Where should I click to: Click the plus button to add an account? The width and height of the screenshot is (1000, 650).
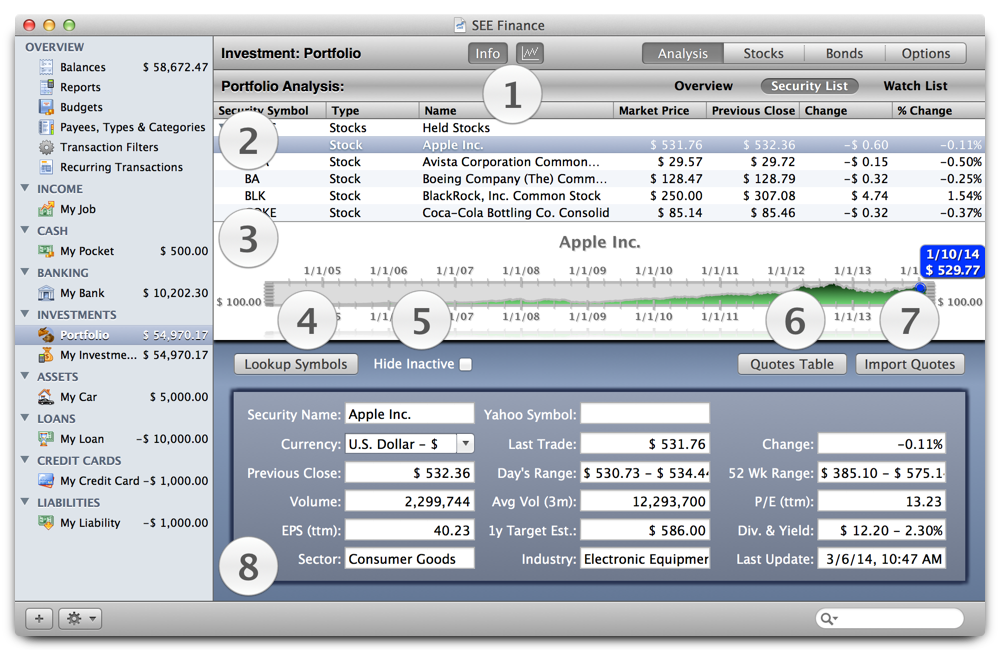[x=39, y=618]
